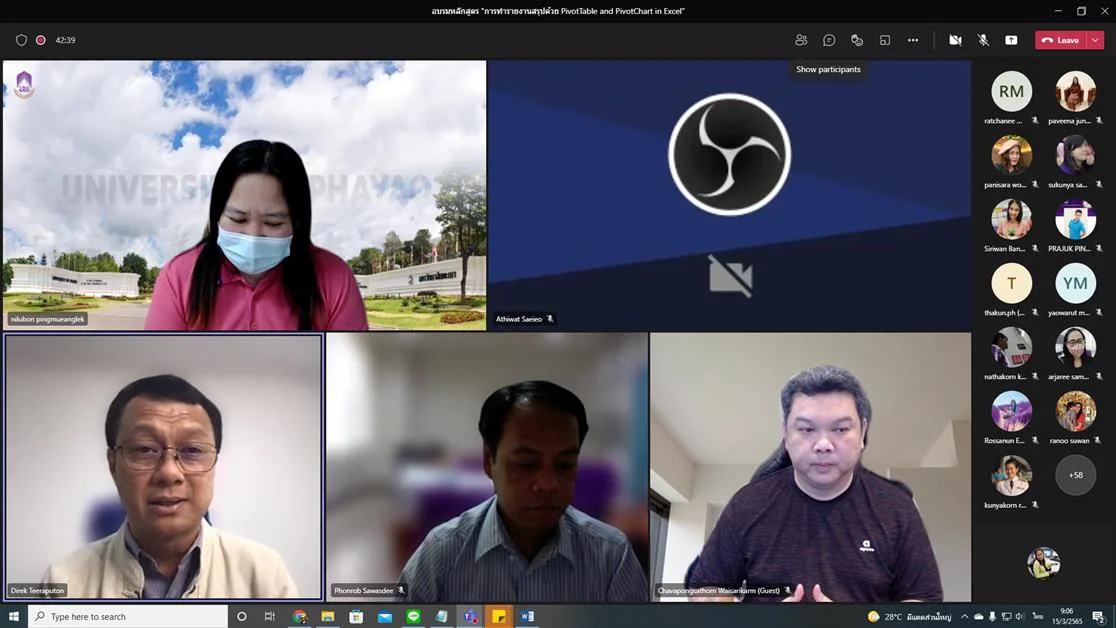This screenshot has width=1116, height=628.
Task: Click your self-view avatar thumbnail
Action: pos(1043,562)
